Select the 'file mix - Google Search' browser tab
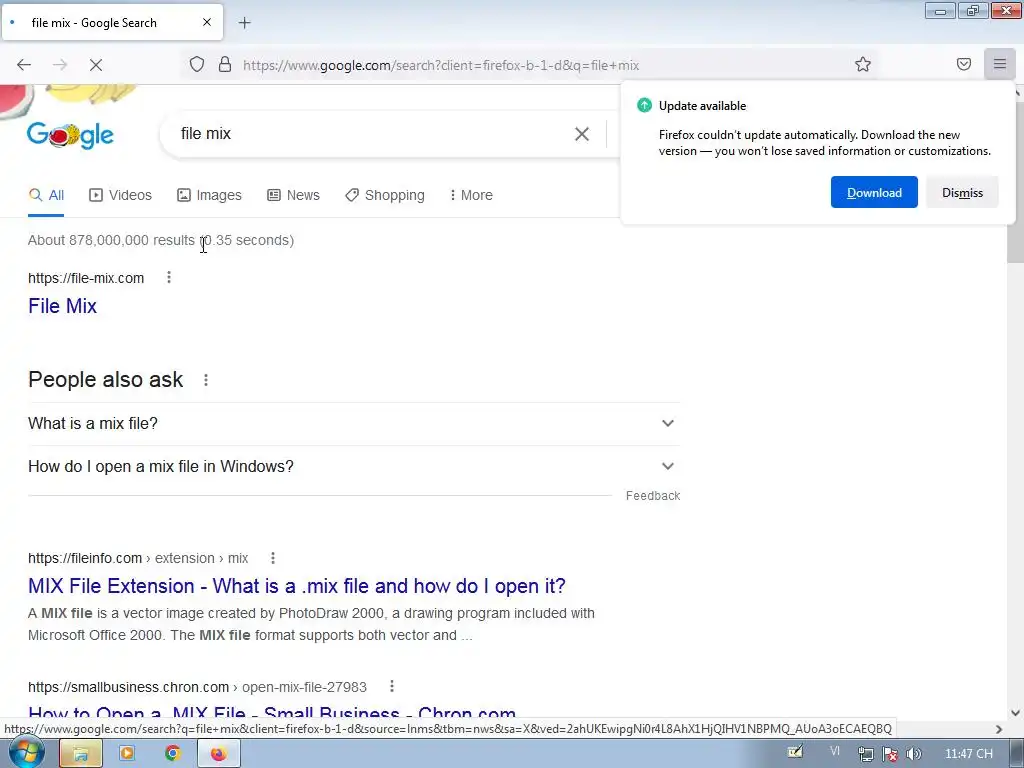1024x768 pixels. pos(112,22)
